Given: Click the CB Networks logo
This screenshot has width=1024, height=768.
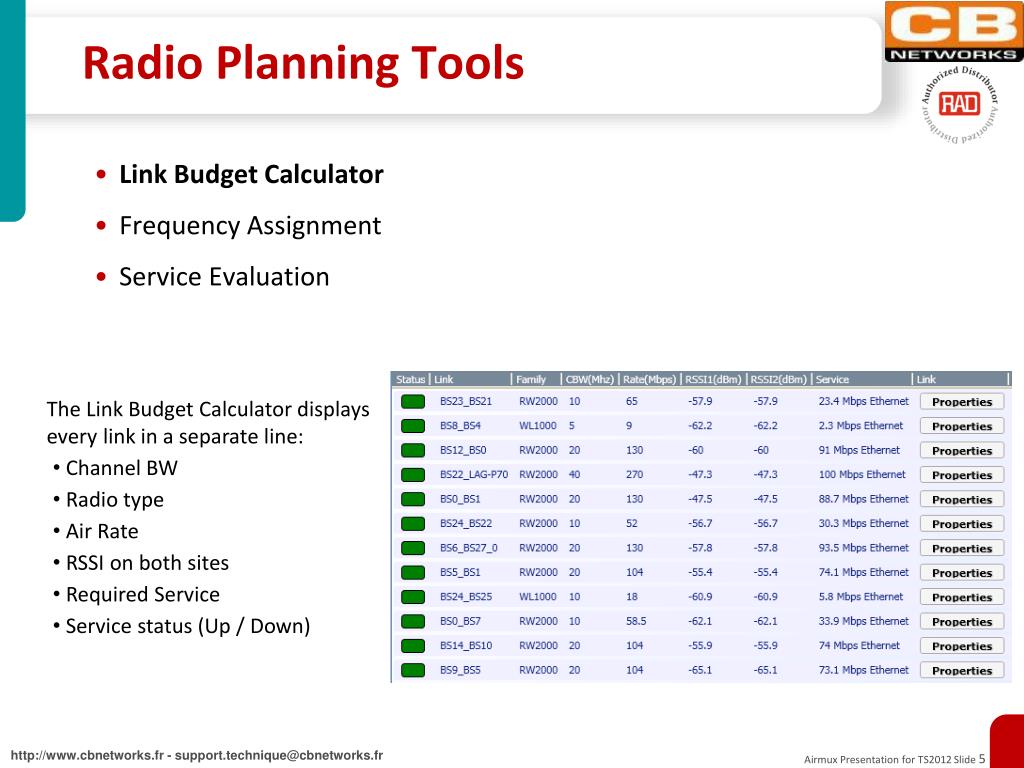Looking at the screenshot, I should 954,31.
